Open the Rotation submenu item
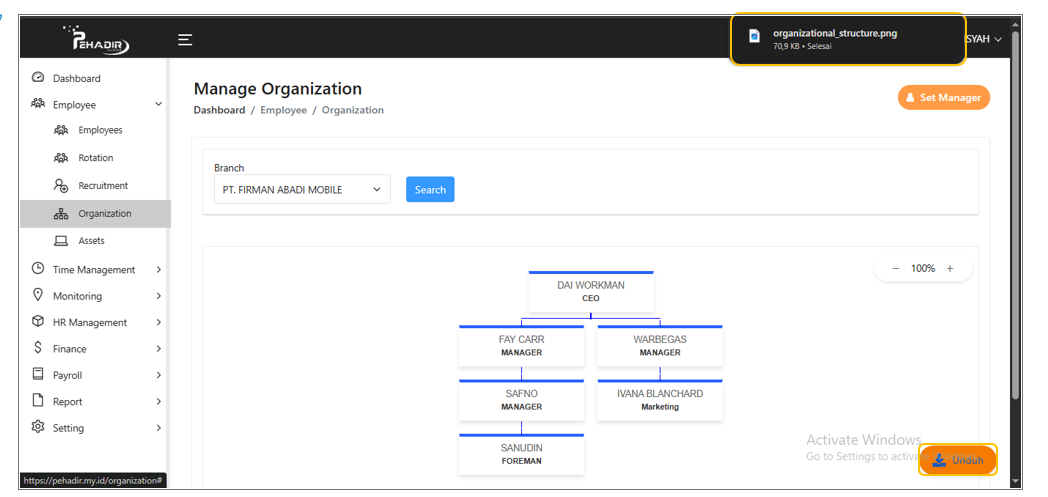Image resolution: width=1048 pixels, height=497 pixels. click(x=95, y=158)
